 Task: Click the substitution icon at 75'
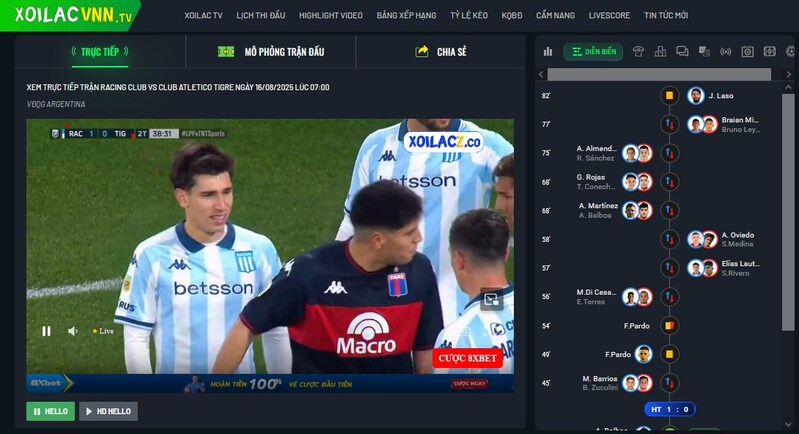point(670,153)
